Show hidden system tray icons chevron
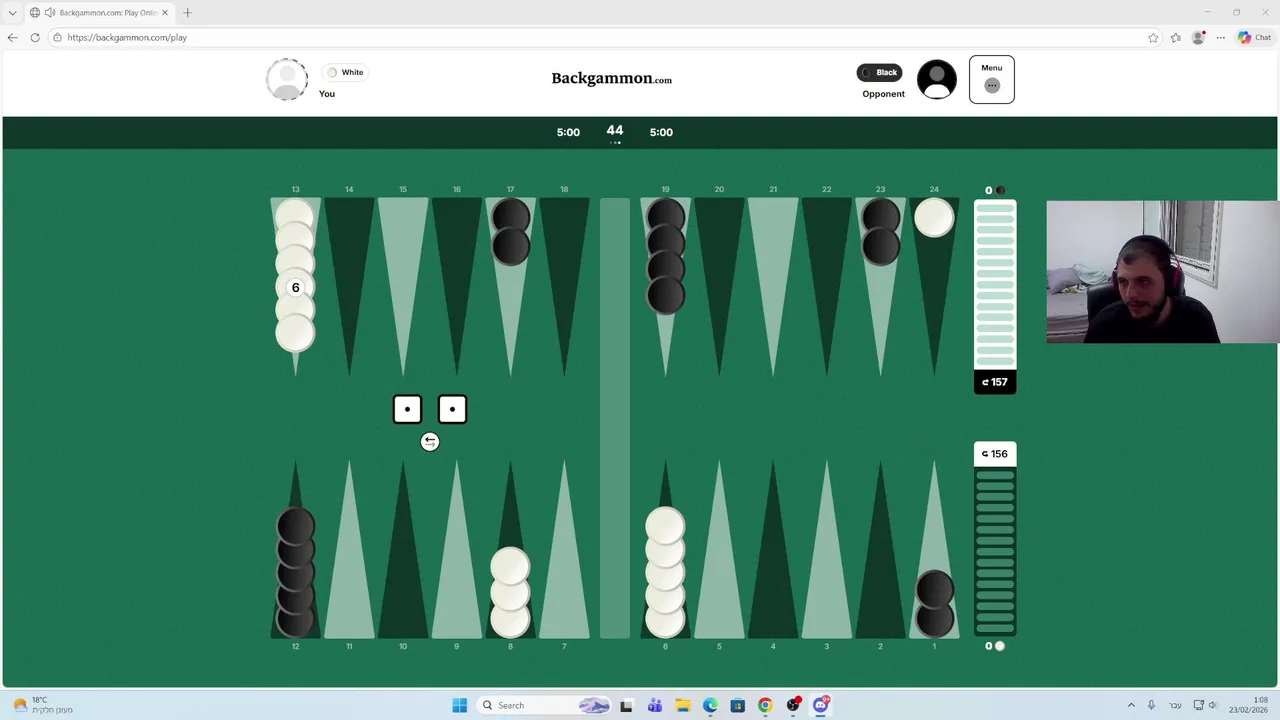The width and height of the screenshot is (1280, 720). tap(1131, 705)
